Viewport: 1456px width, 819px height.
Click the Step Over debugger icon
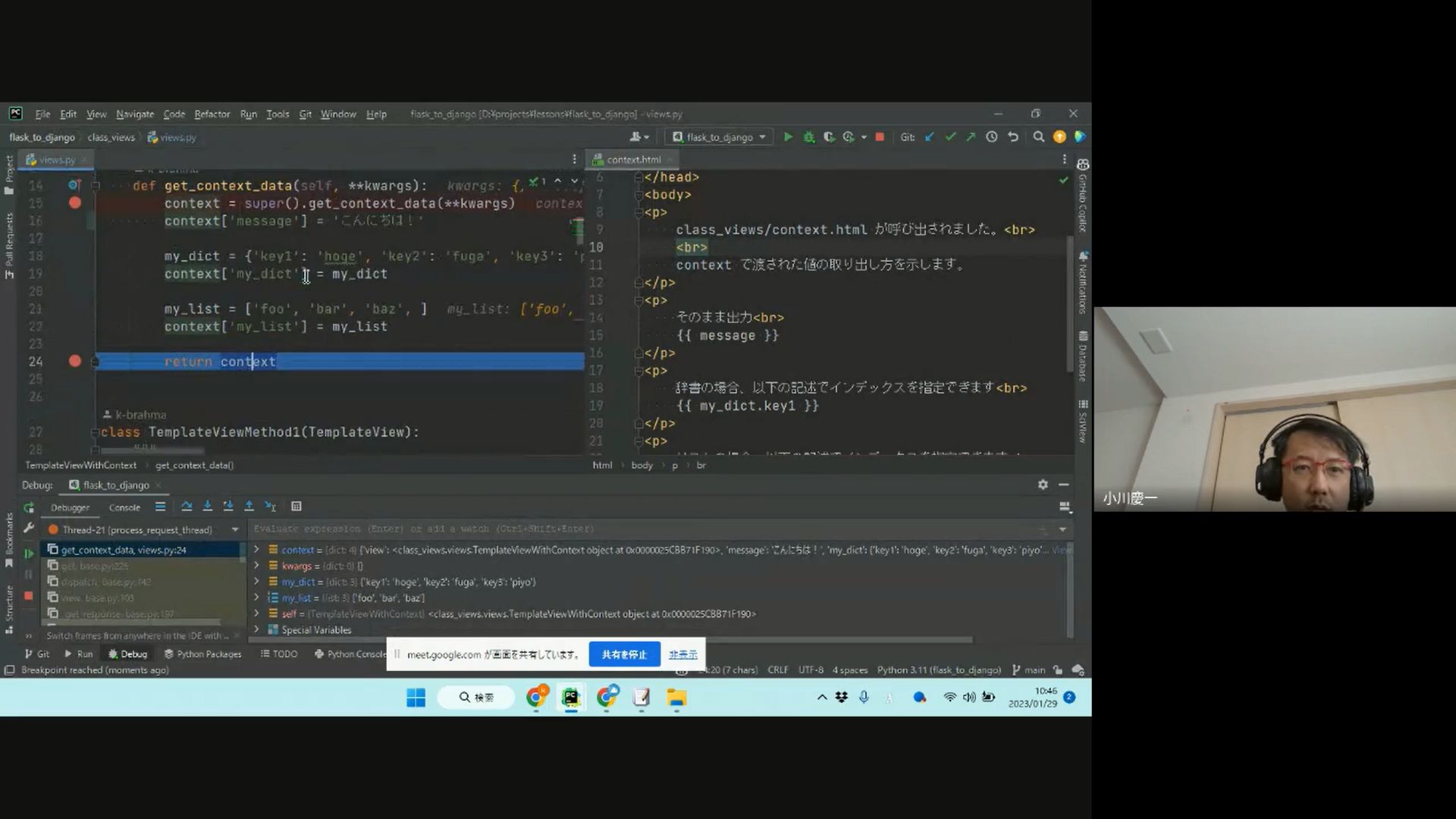(x=187, y=507)
